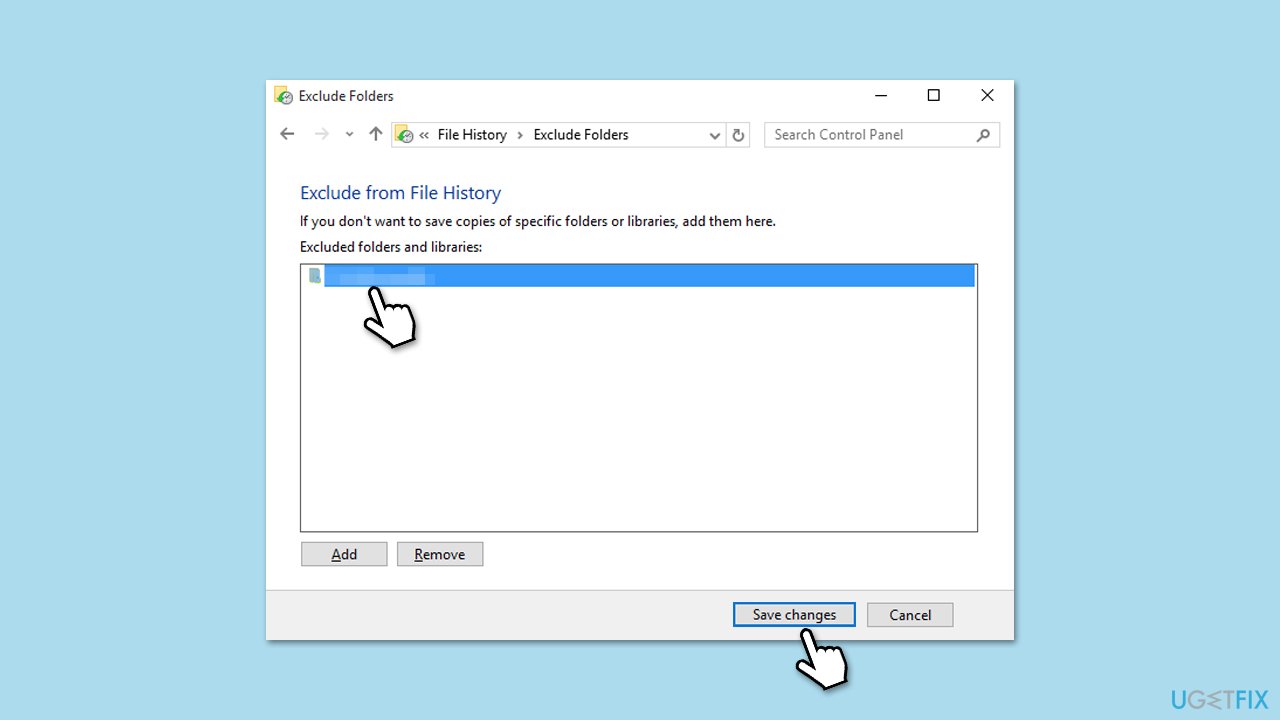Select the Exclude Folders breadcrumb
The height and width of the screenshot is (720, 1280).
581,135
